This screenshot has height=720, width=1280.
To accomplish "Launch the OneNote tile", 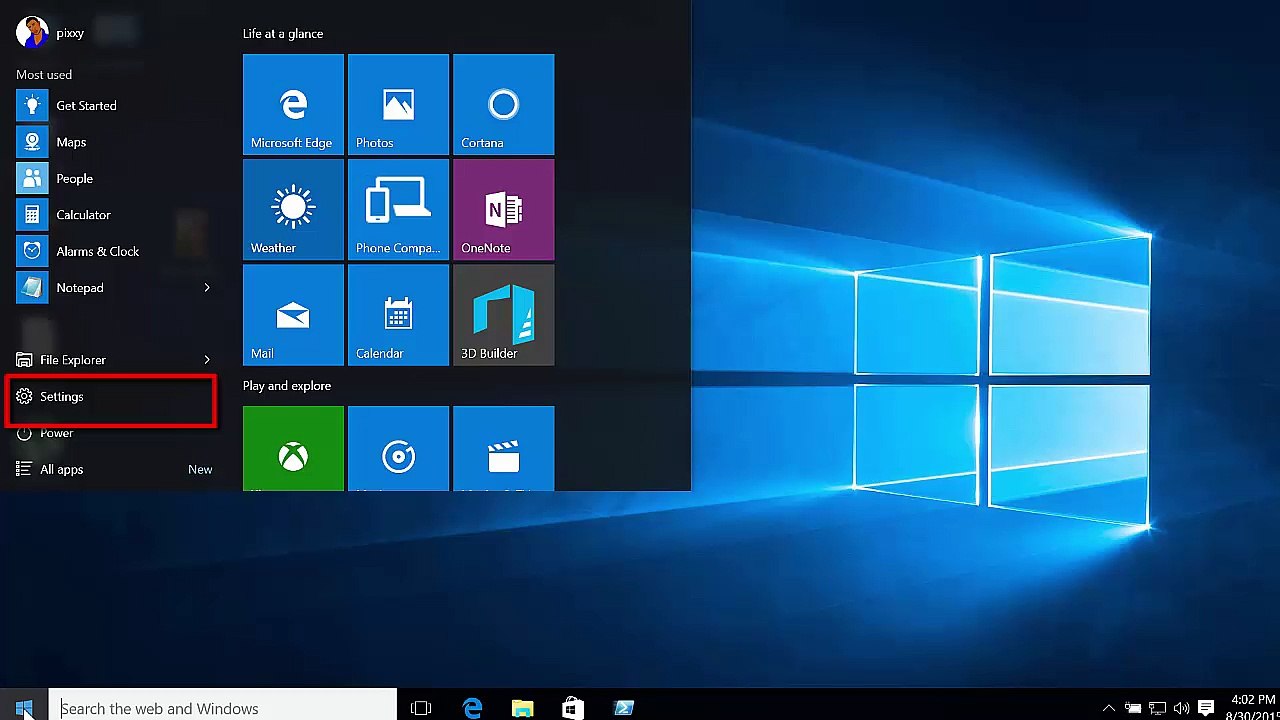I will point(503,210).
